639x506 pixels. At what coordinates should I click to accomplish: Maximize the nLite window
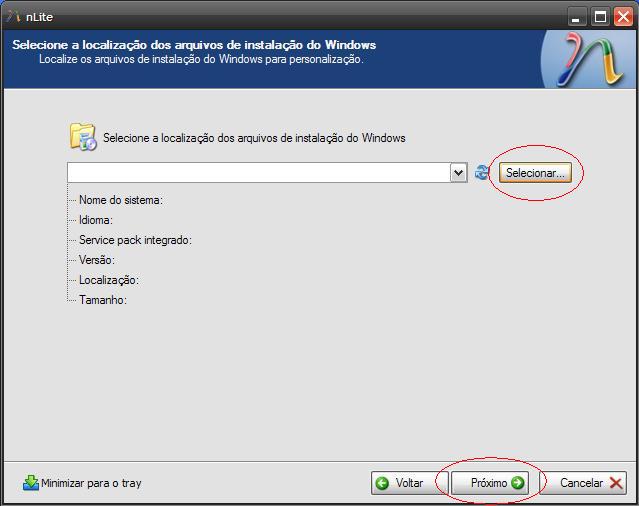[x=600, y=17]
